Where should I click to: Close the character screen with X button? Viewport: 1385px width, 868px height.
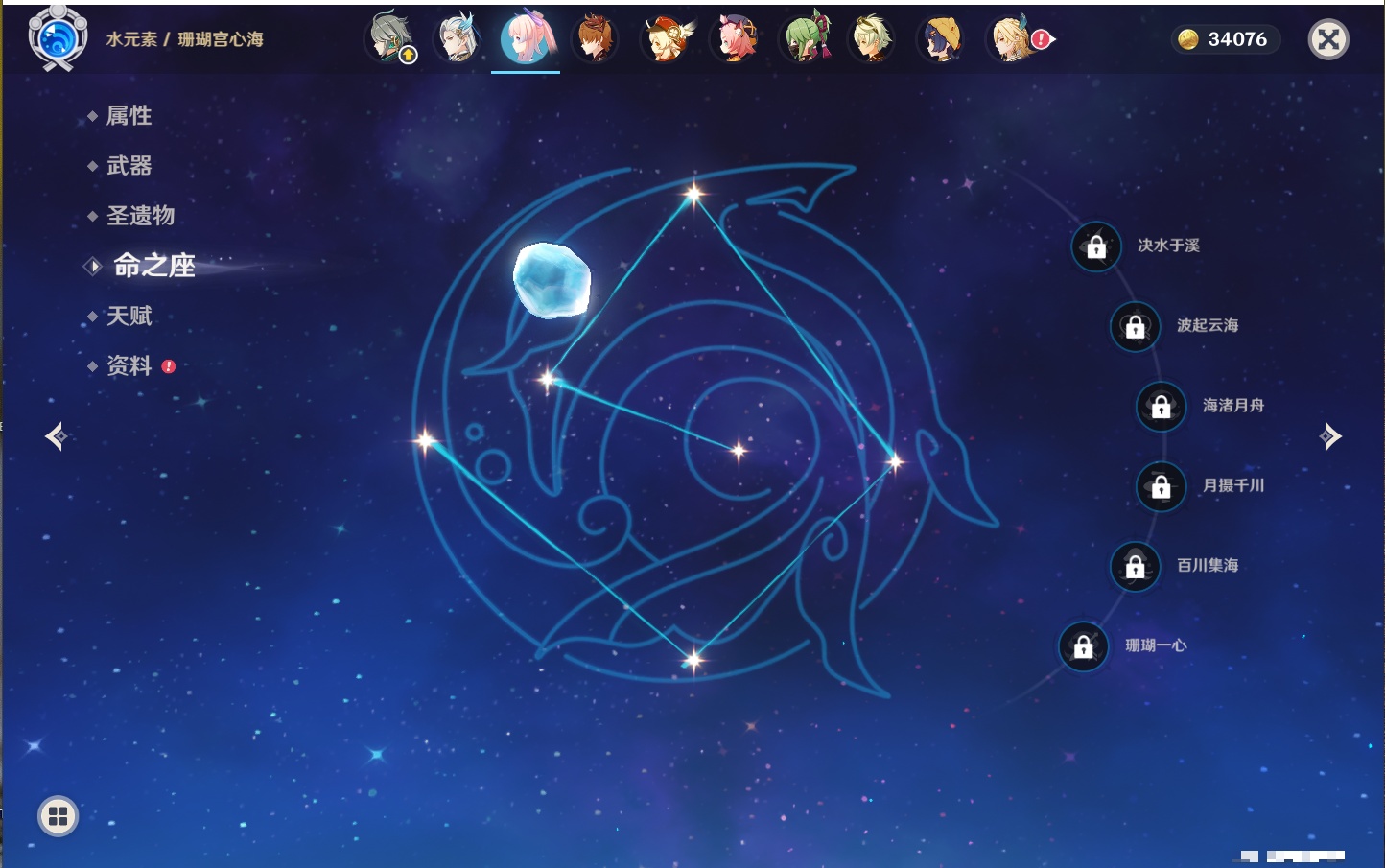(x=1328, y=39)
